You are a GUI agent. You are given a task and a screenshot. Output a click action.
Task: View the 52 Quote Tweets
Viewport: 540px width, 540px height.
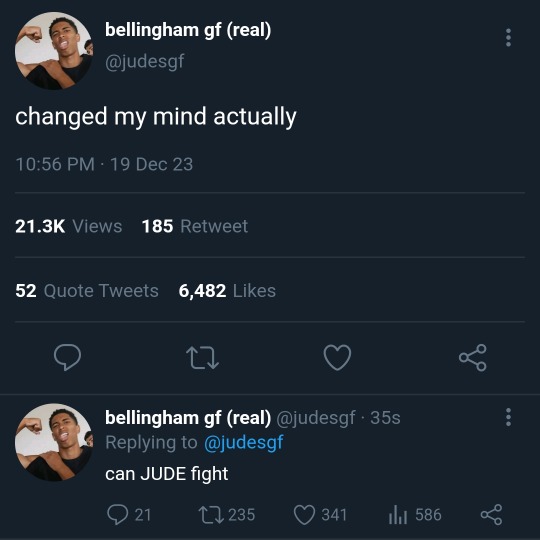87,291
